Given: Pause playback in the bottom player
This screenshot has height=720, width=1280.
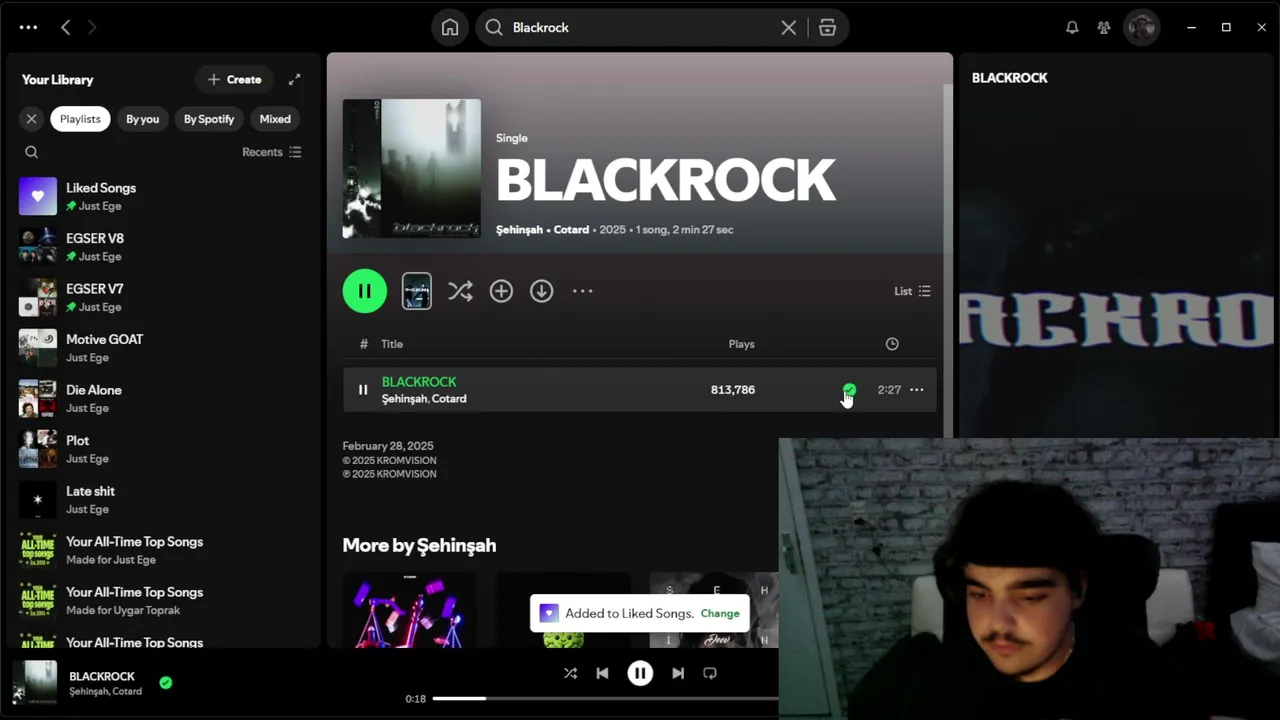Looking at the screenshot, I should pos(640,673).
